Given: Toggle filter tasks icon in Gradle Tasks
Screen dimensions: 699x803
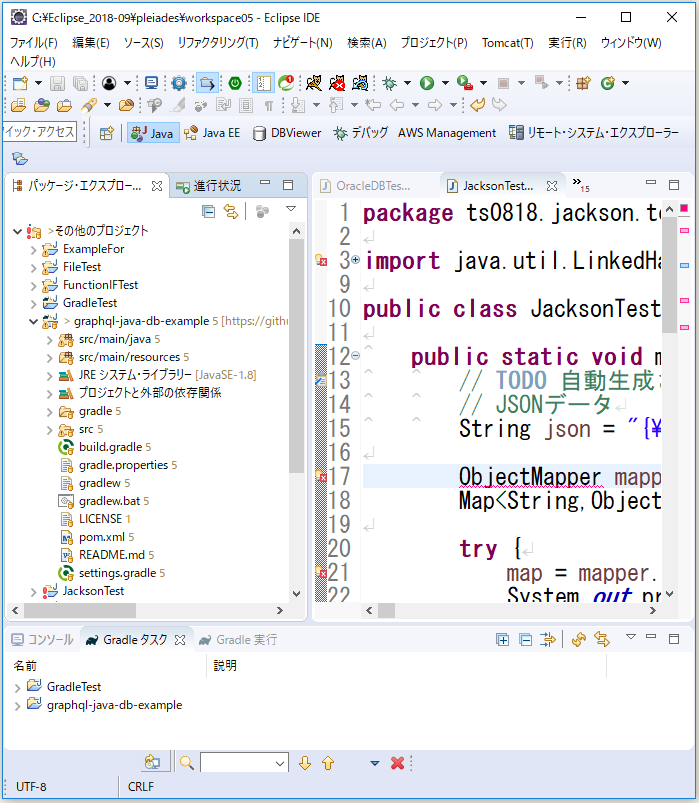Looking at the screenshot, I should pyautogui.click(x=547, y=639).
